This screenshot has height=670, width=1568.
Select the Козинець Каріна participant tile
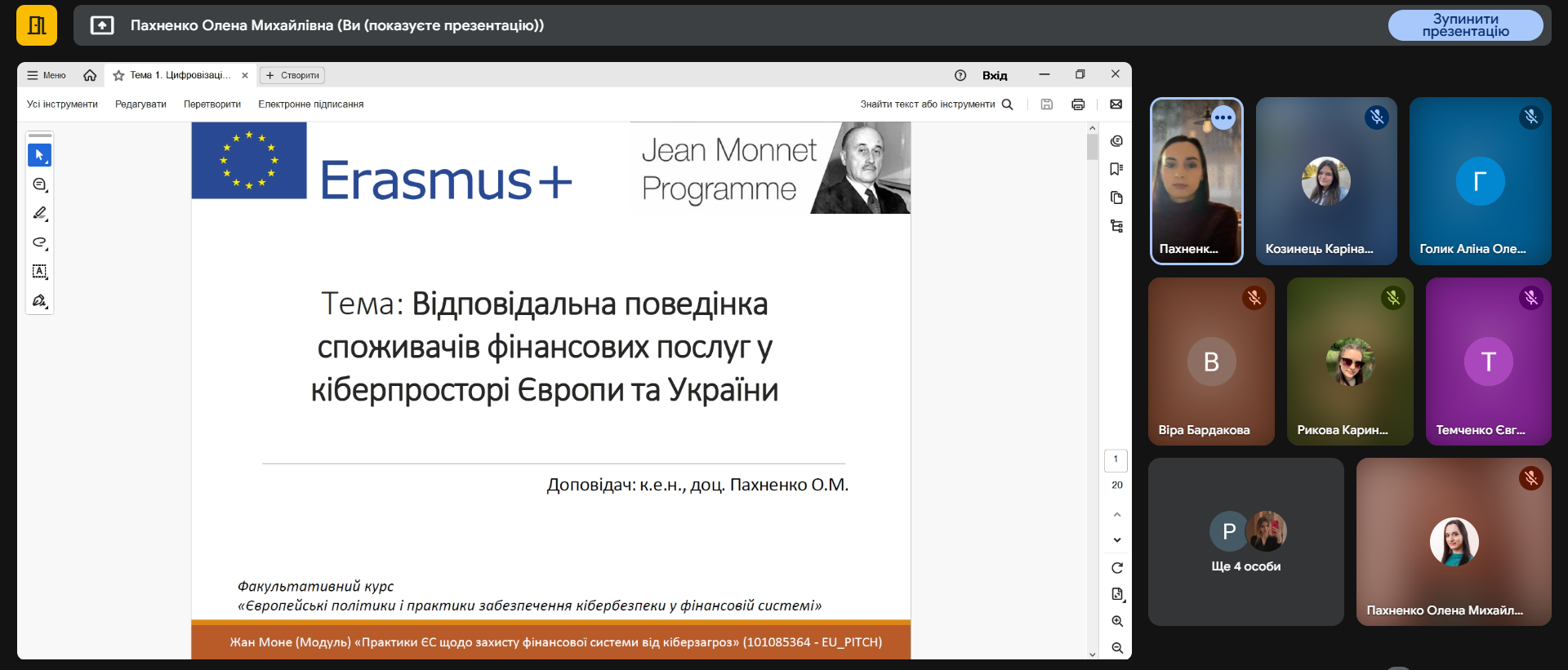[x=1326, y=181]
